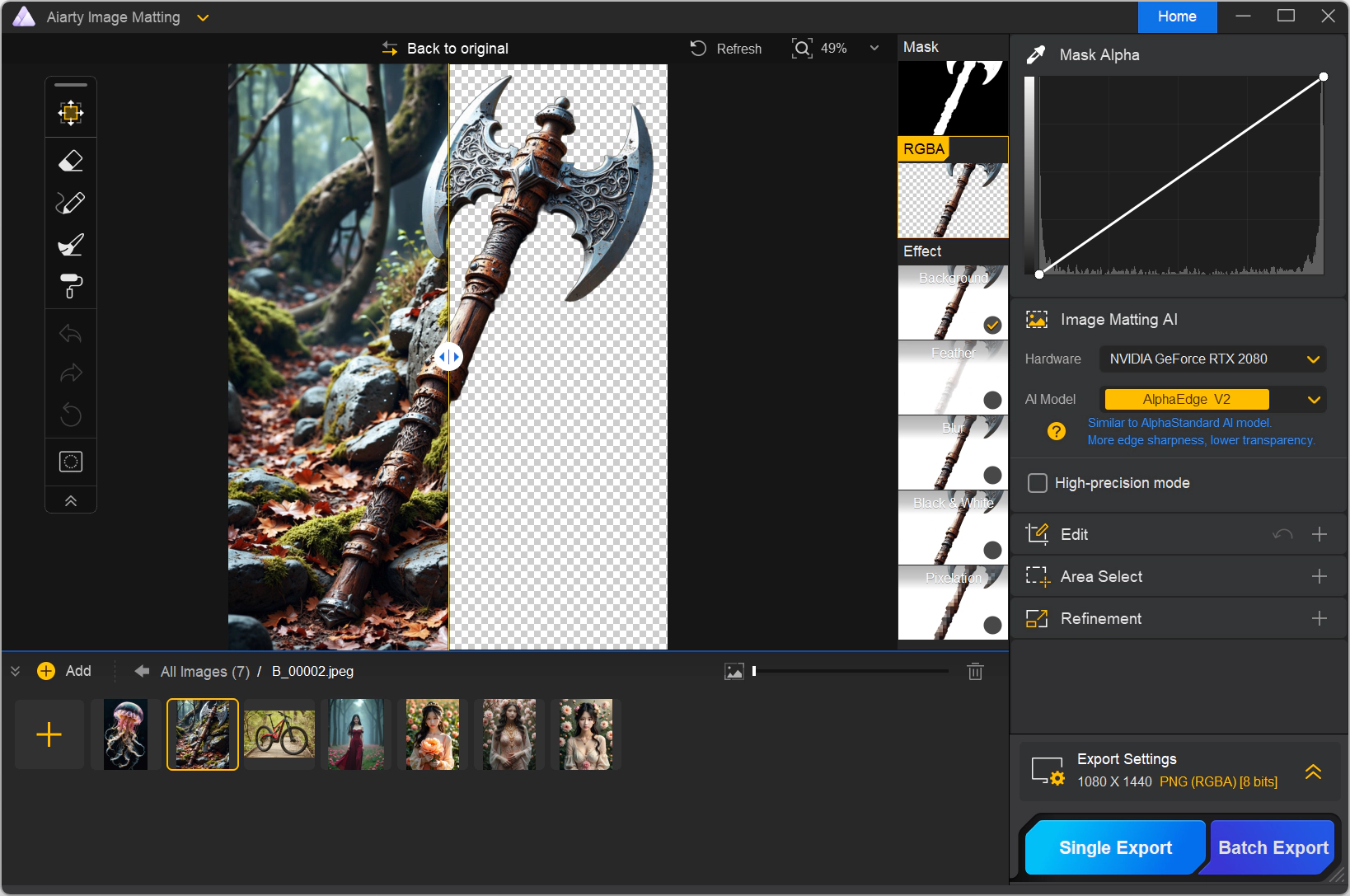Open the Hardware dropdown

click(x=1212, y=359)
